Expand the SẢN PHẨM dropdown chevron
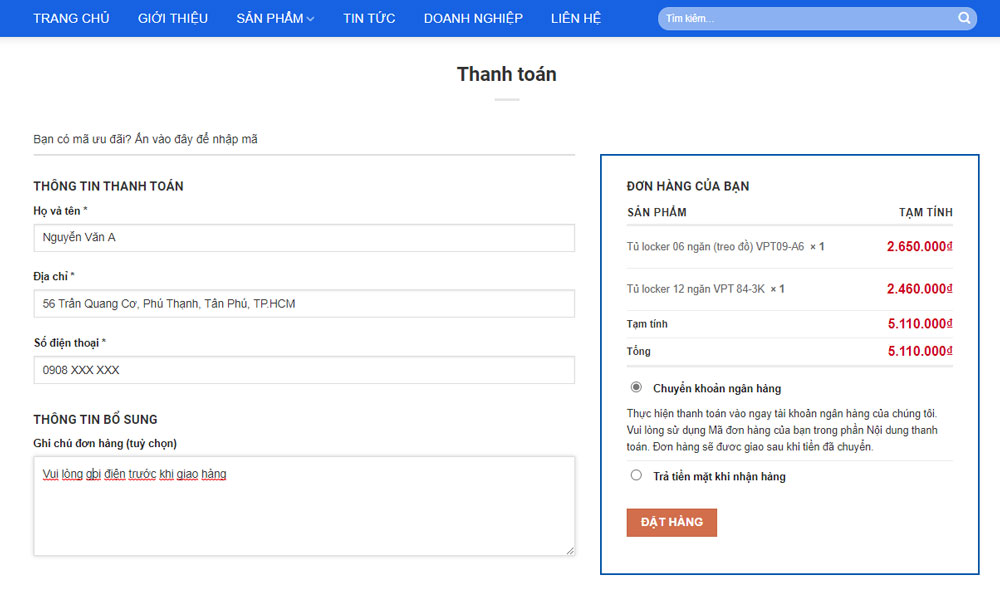Image resolution: width=1000 pixels, height=597 pixels. [x=311, y=19]
